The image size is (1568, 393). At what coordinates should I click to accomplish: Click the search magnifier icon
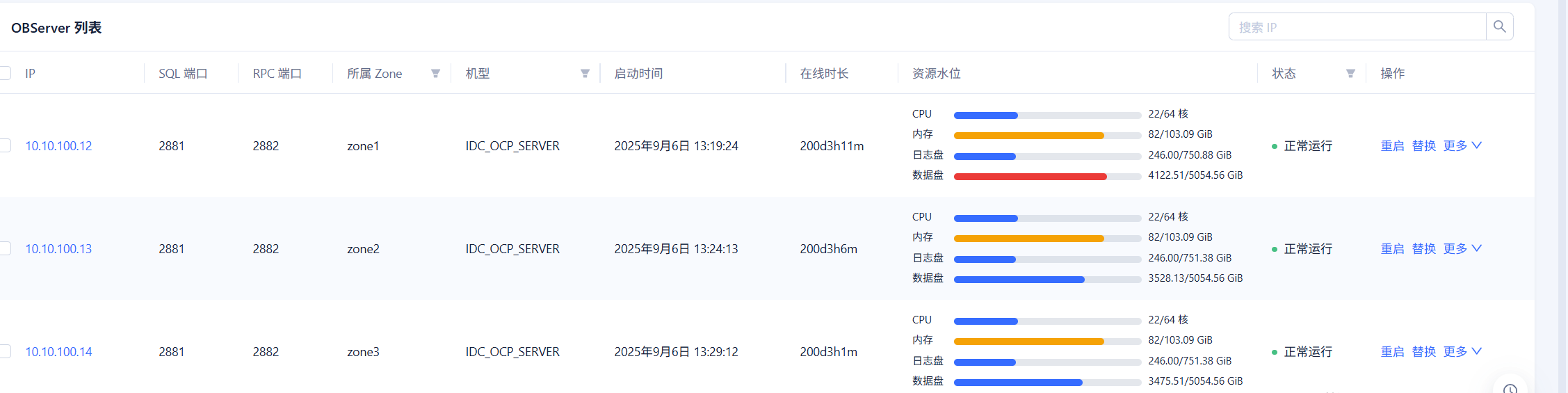(1499, 27)
